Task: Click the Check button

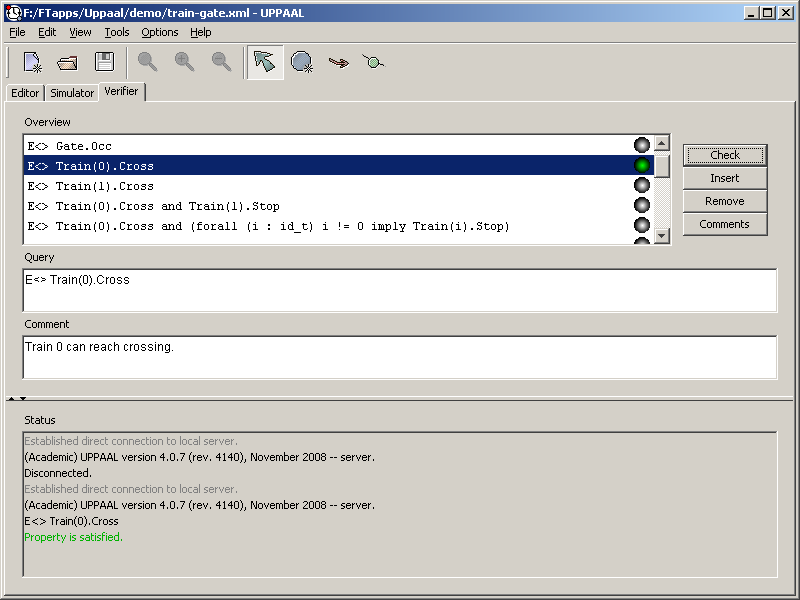Action: (x=725, y=155)
